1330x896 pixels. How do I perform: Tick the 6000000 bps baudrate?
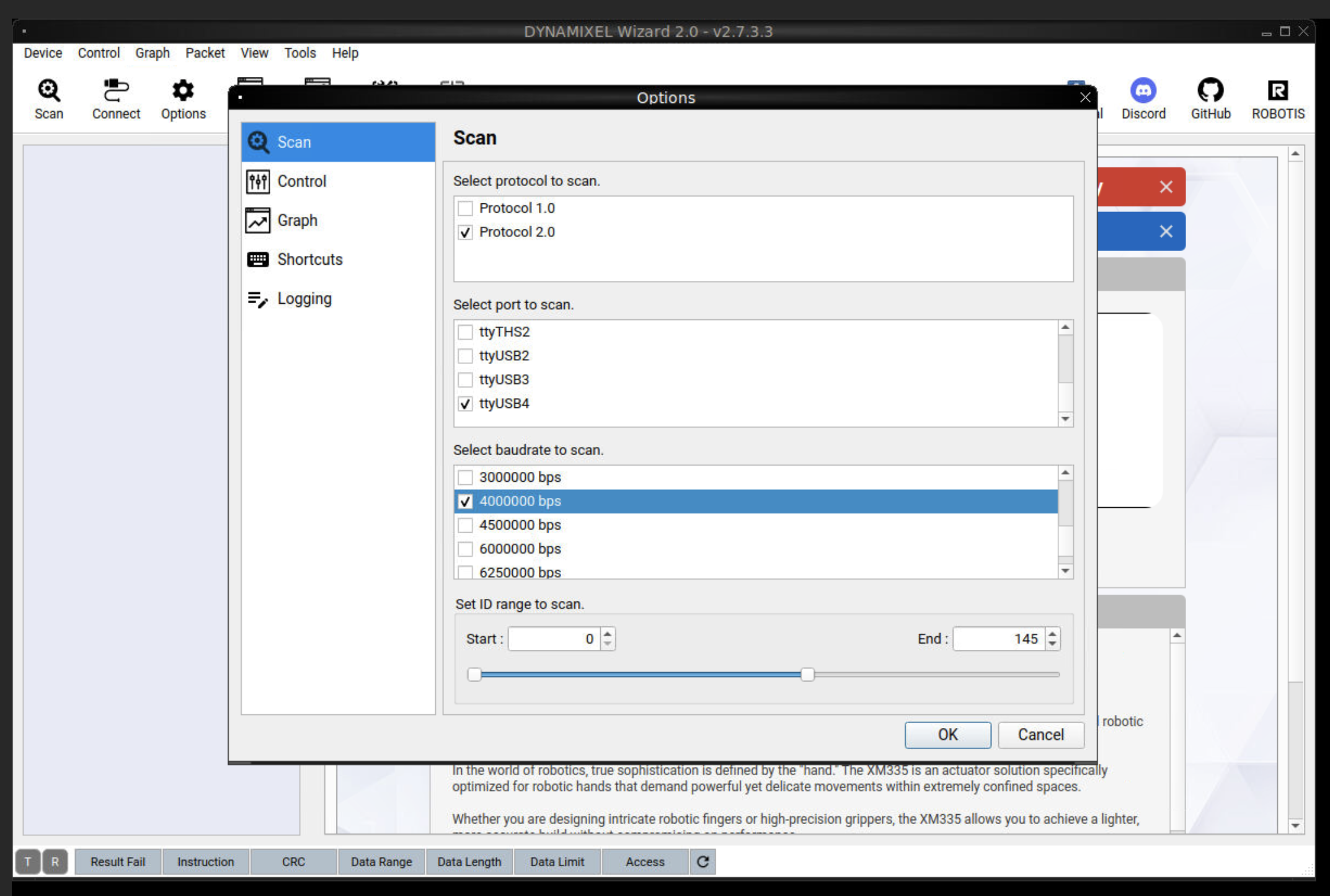tap(465, 549)
